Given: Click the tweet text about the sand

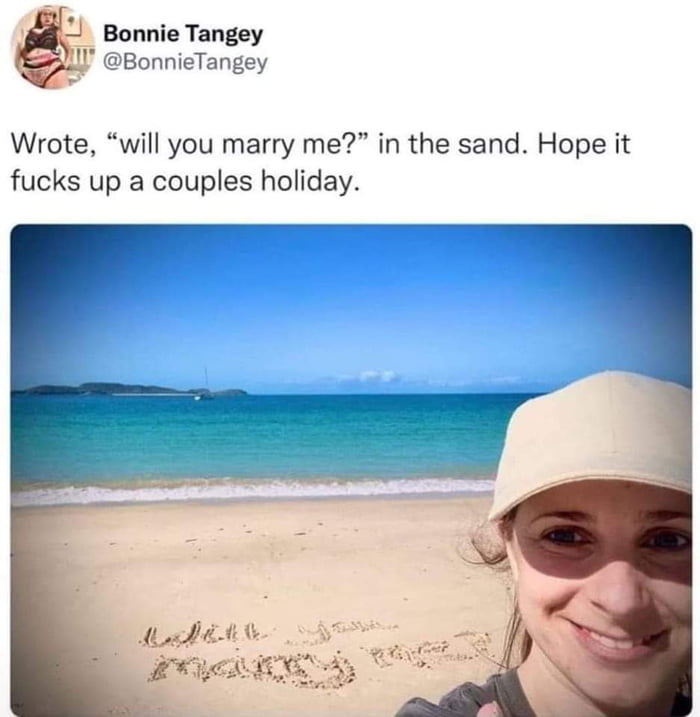Looking at the screenshot, I should pos(320,162).
